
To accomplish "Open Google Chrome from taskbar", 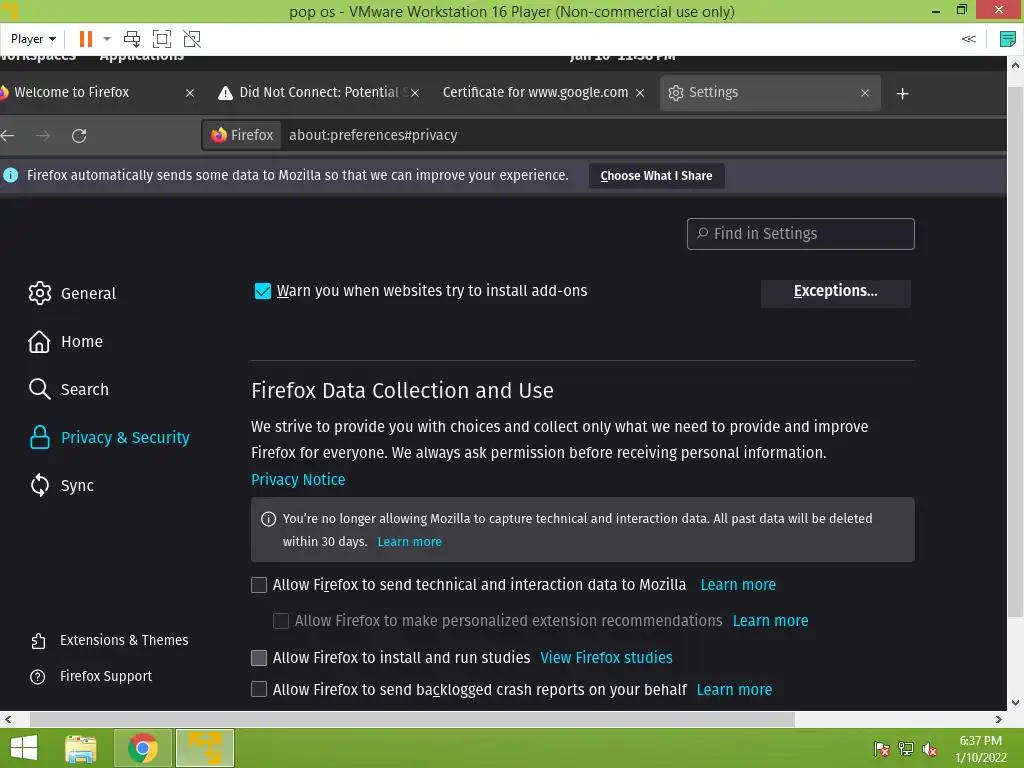I will pos(143,748).
